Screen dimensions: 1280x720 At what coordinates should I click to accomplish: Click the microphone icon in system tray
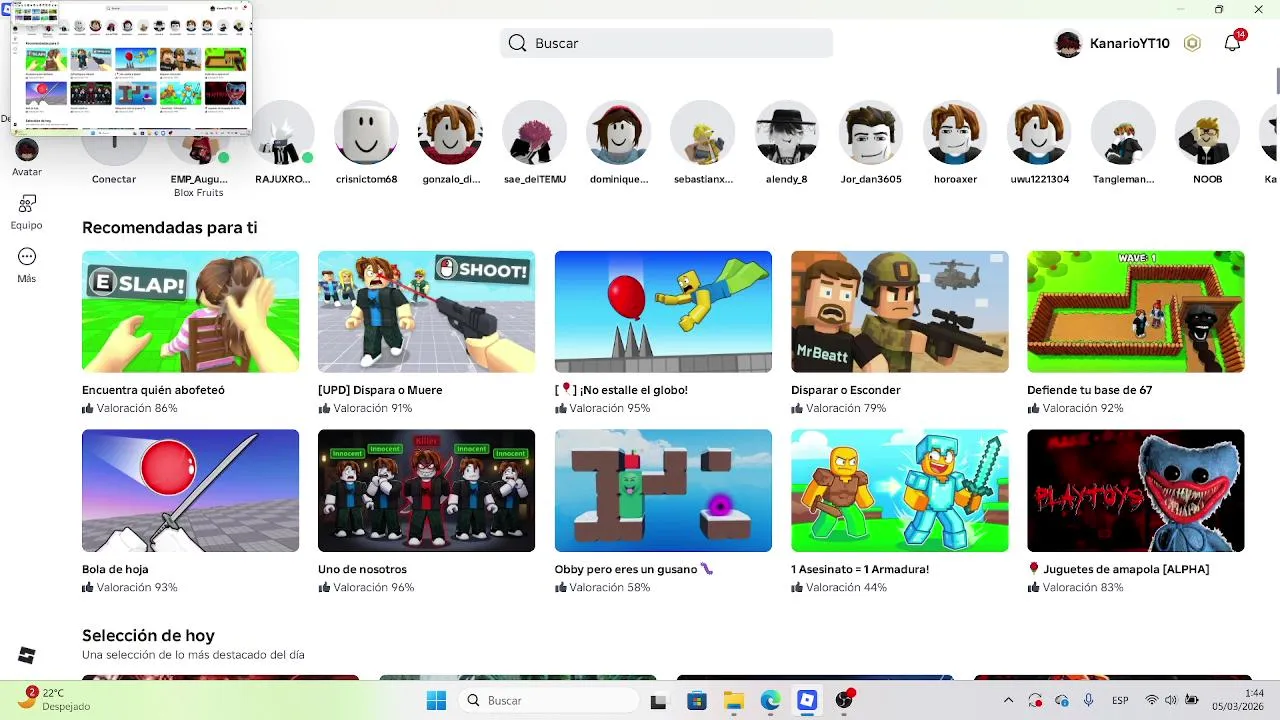pyautogui.click(x=1088, y=701)
